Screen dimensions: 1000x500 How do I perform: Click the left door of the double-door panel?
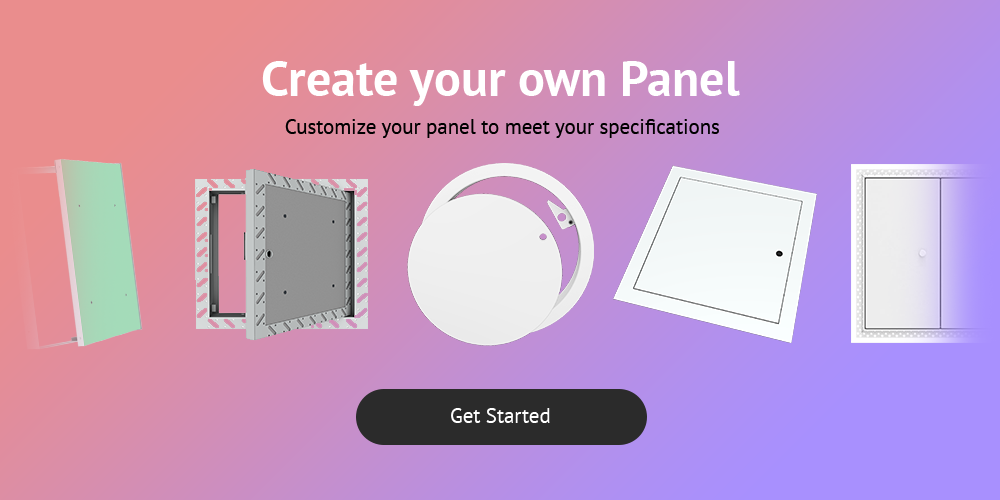[902, 253]
